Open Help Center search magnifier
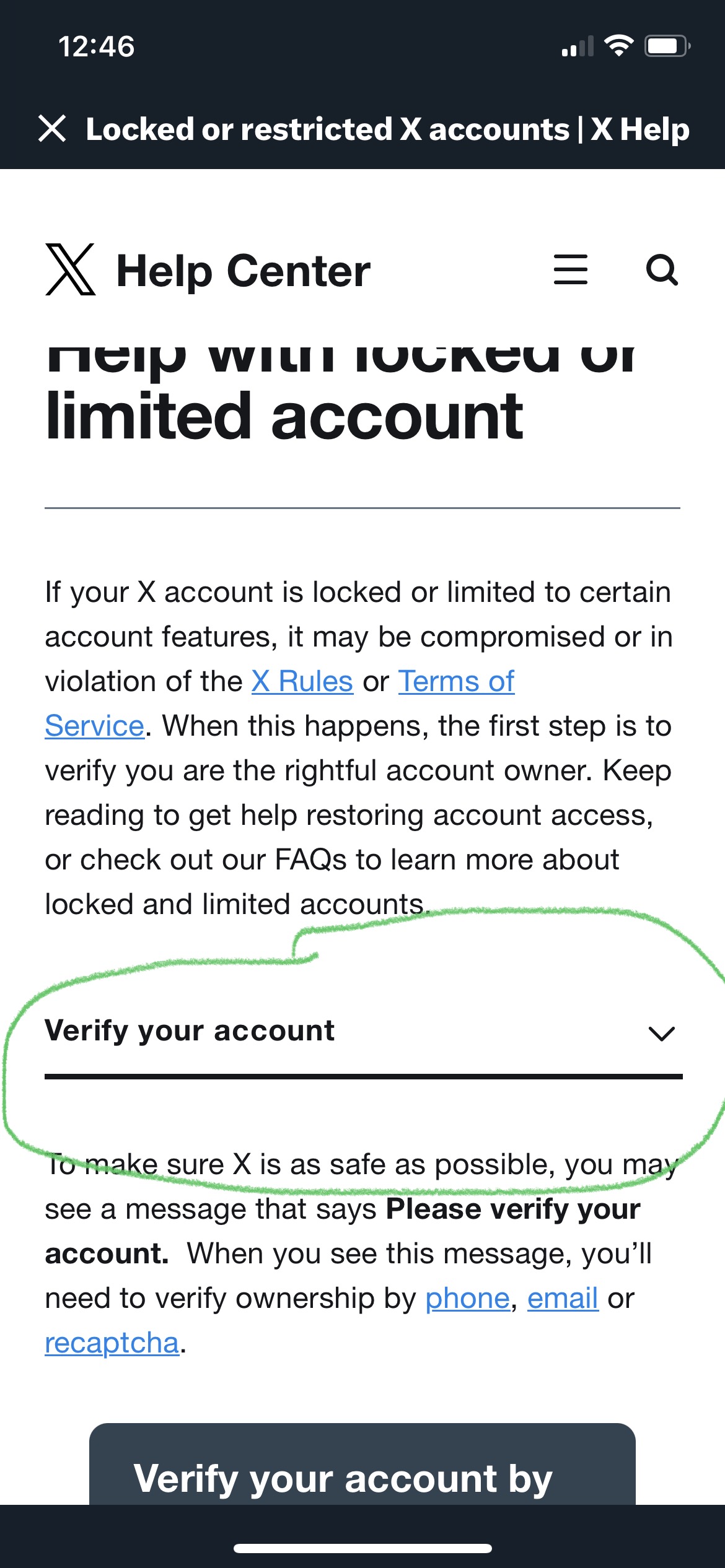This screenshot has width=725, height=1568. point(662,270)
